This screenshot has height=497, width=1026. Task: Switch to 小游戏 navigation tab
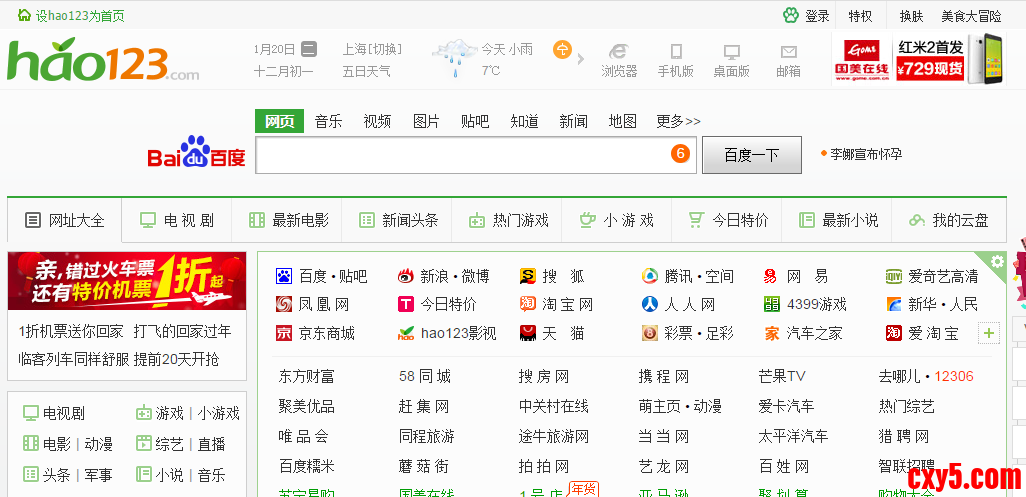coord(616,220)
